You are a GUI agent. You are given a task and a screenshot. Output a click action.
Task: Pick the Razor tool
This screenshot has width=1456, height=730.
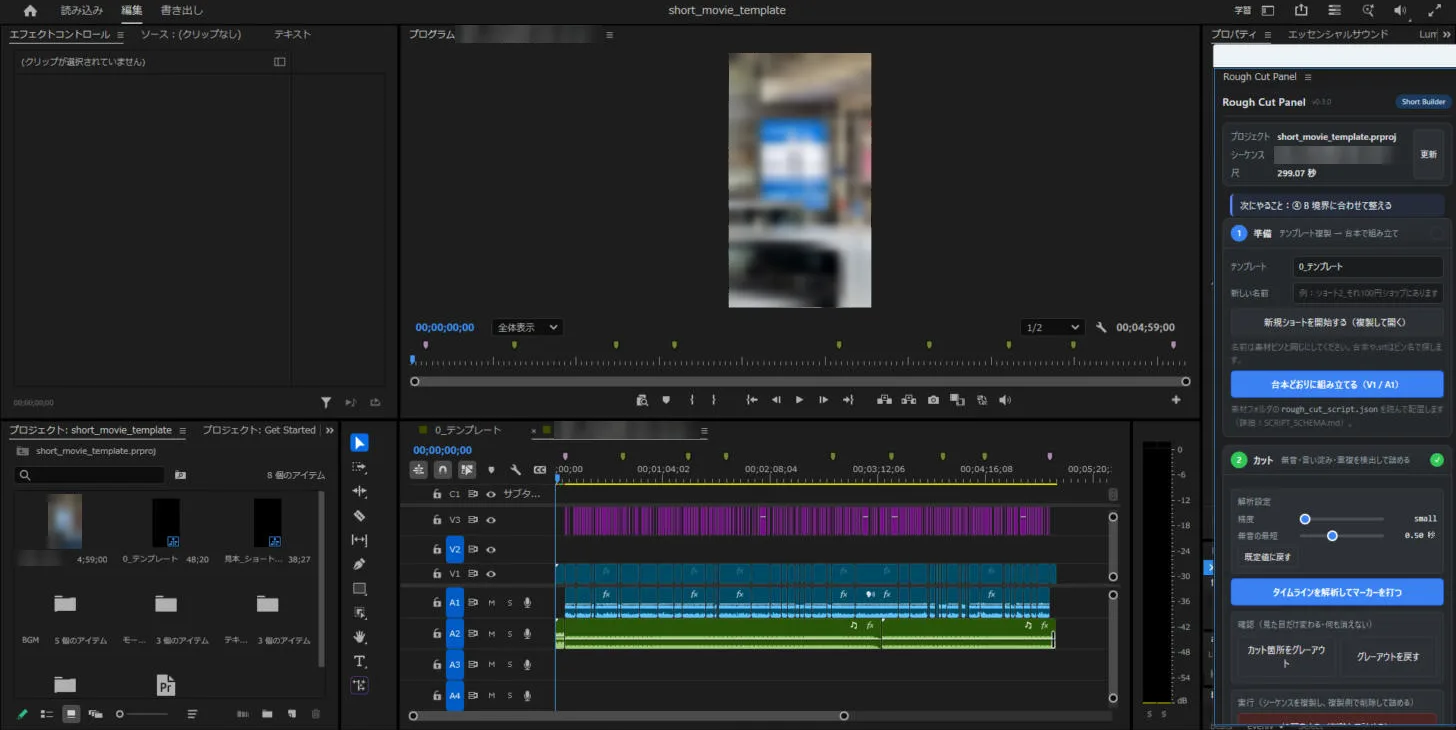[x=360, y=516]
